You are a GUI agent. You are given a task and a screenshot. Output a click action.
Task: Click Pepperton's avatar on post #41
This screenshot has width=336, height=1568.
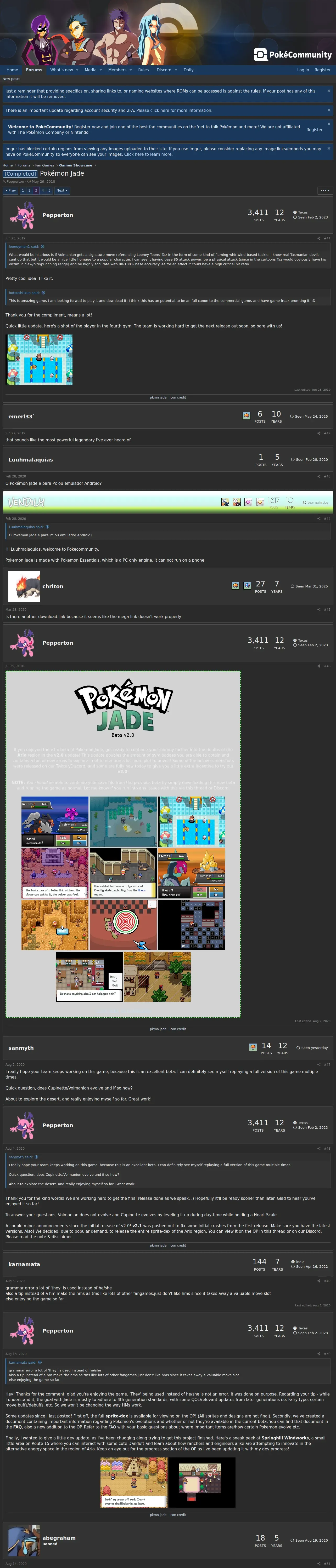(x=24, y=215)
